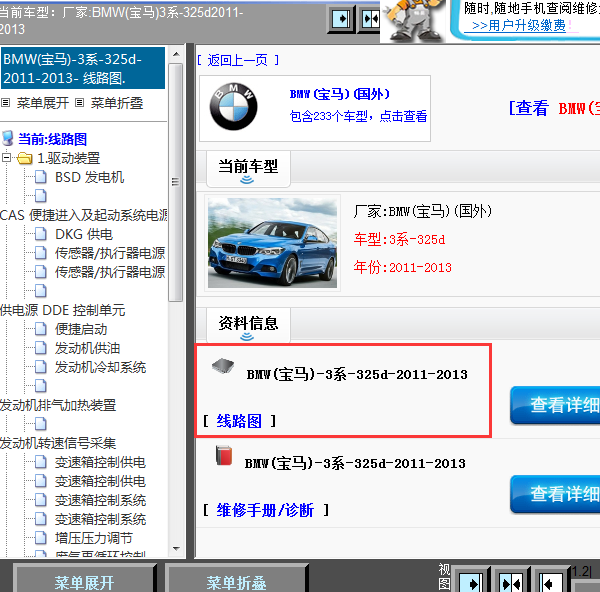Click the DKG 供电 document icon

point(41,234)
